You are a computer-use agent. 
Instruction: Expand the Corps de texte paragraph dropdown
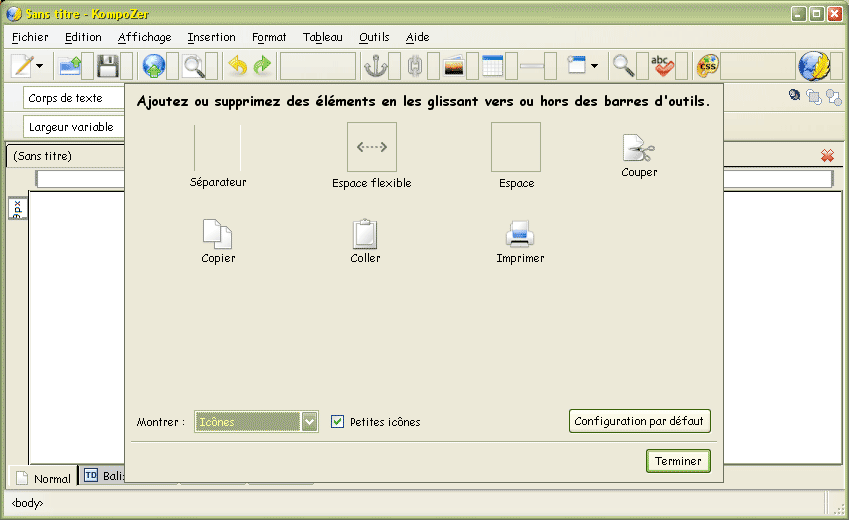72,99
